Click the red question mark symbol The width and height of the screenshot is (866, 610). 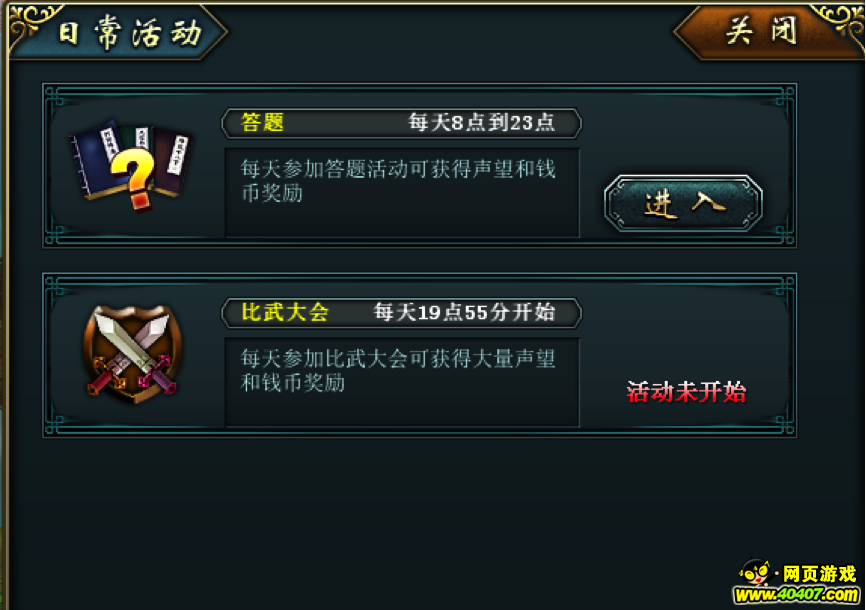tap(134, 178)
